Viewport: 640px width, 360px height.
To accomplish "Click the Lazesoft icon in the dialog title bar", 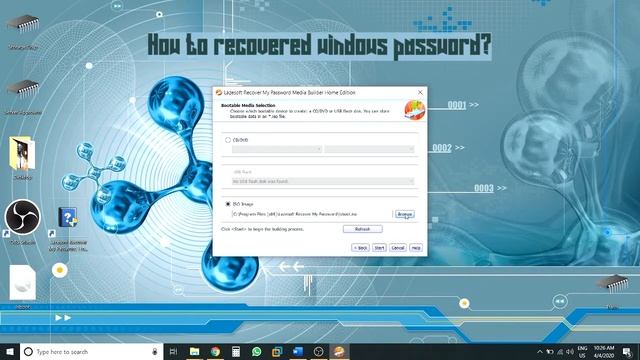I will point(218,93).
